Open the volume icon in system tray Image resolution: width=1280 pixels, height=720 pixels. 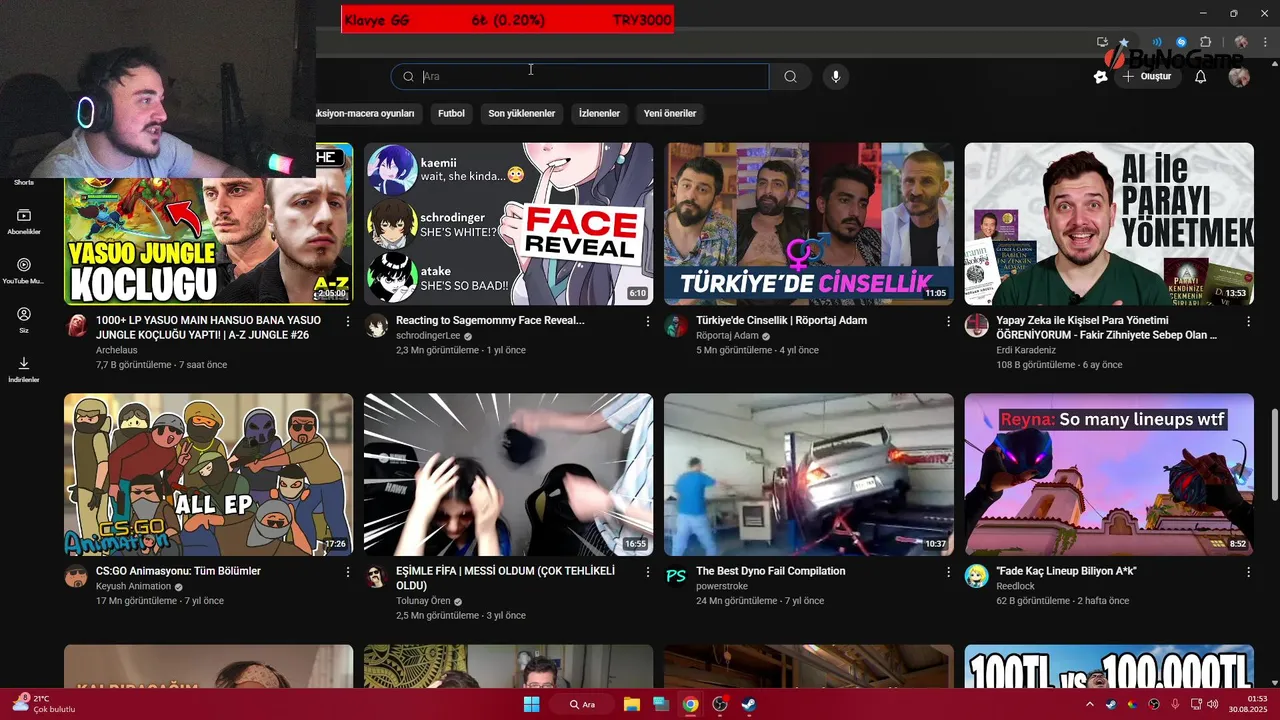[1212, 704]
